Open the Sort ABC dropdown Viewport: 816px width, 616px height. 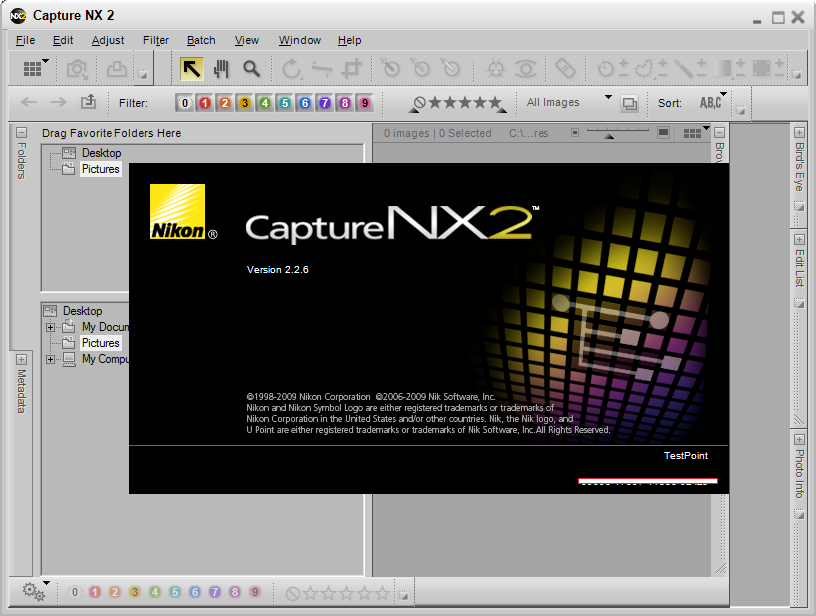click(713, 102)
